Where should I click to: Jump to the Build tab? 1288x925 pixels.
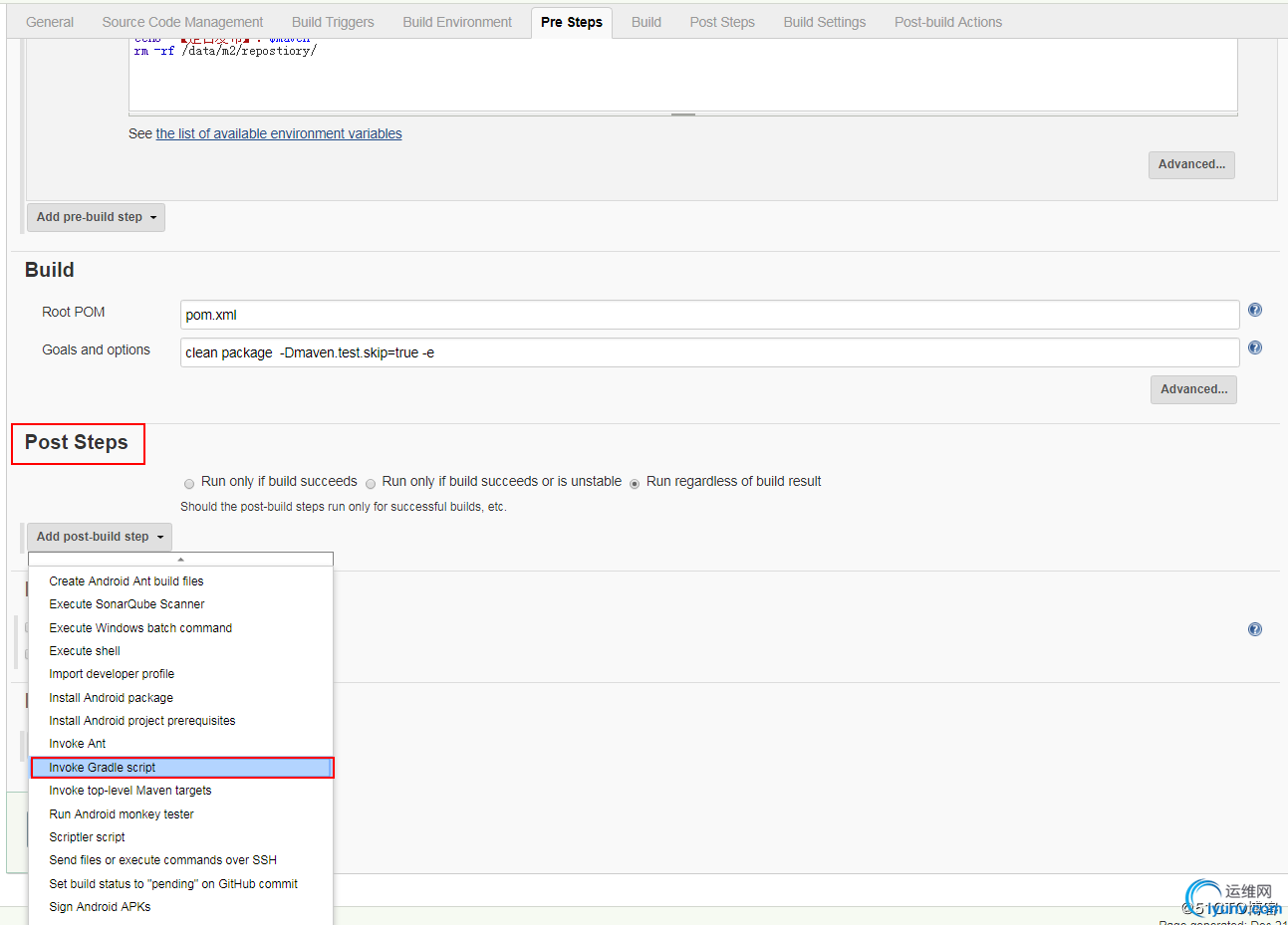[x=646, y=22]
